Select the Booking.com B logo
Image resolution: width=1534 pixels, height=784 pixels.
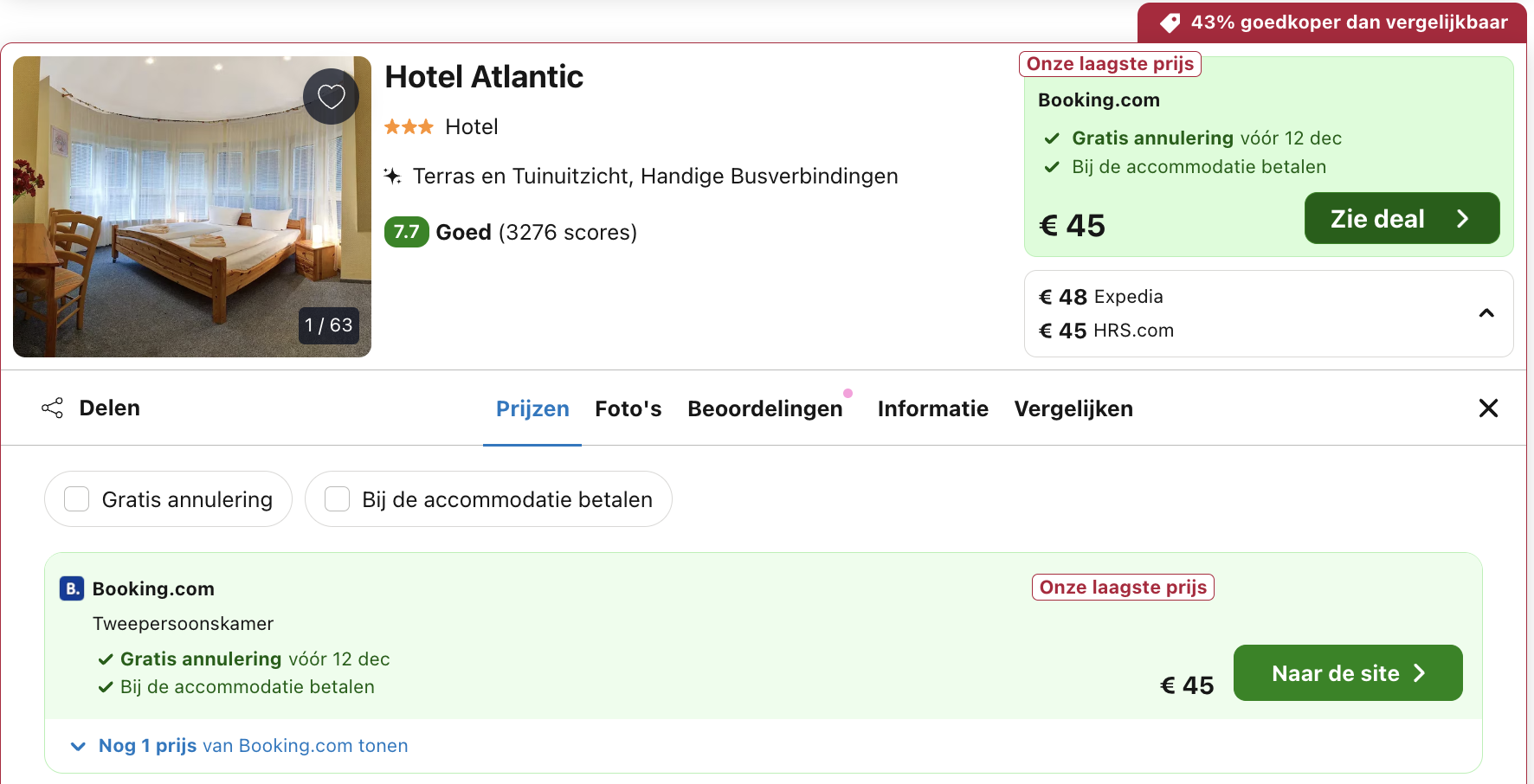[71, 588]
